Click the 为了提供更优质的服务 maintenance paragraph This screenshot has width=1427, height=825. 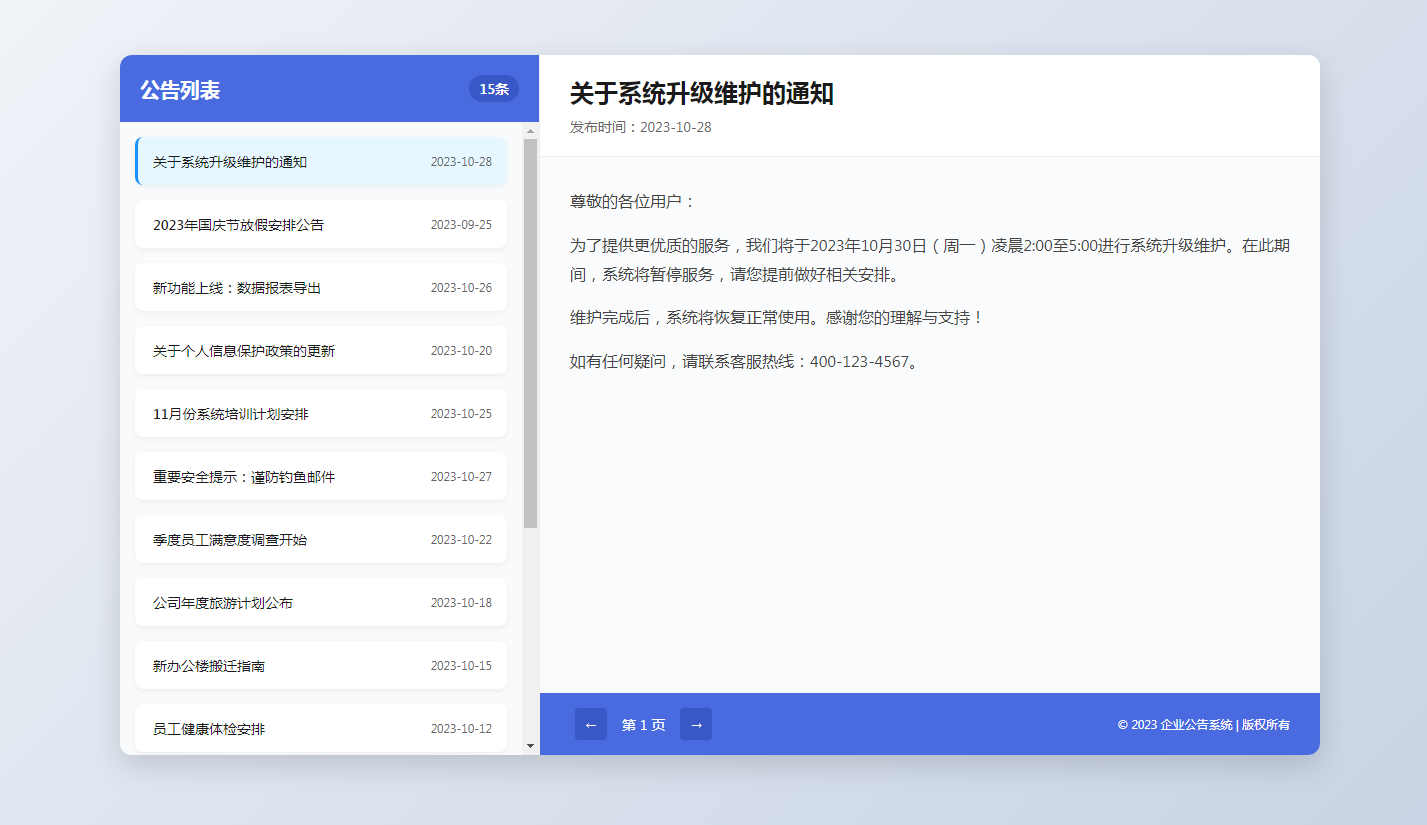click(930, 259)
